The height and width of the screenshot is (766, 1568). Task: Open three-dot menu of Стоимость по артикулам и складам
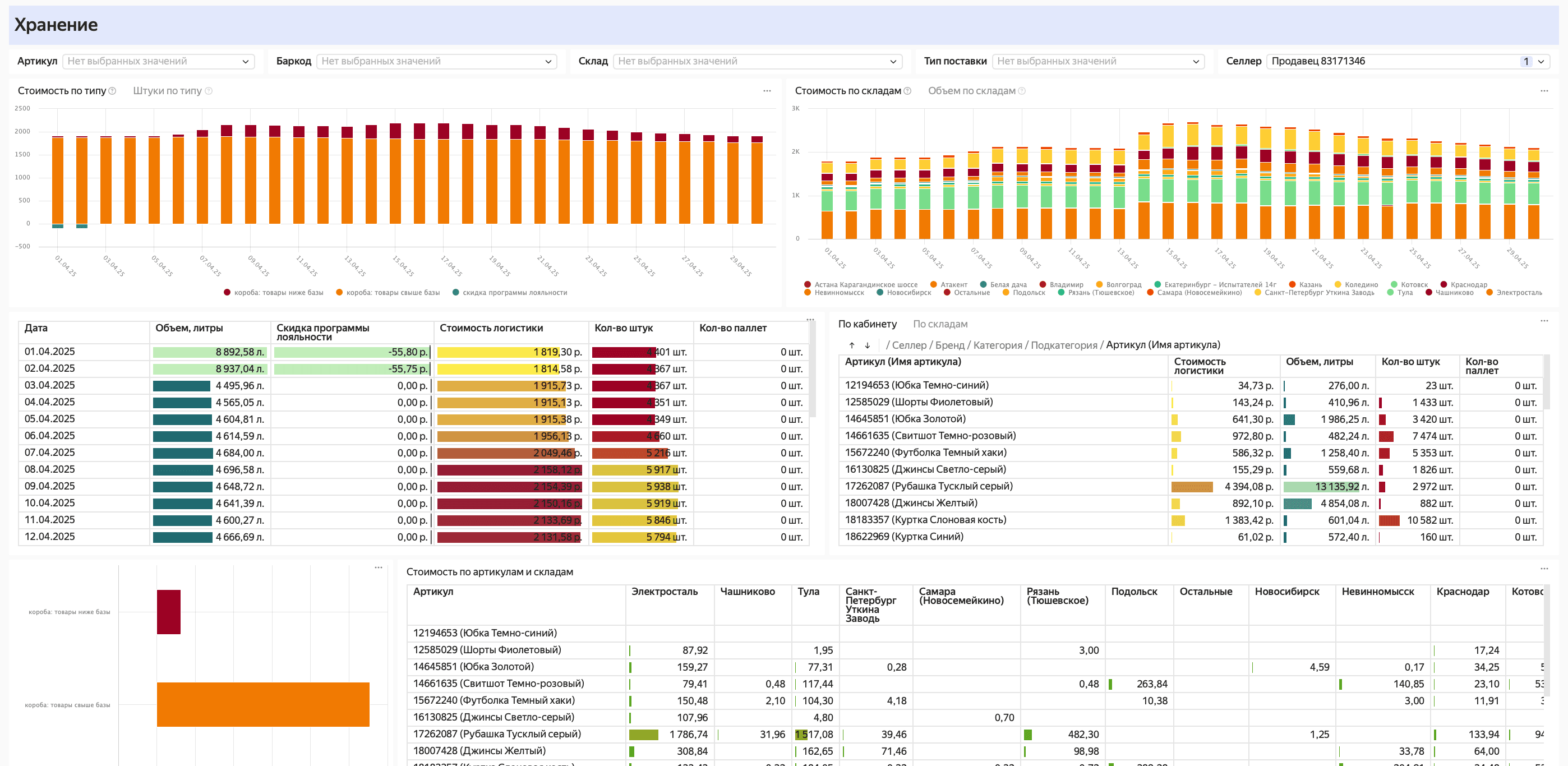[x=1544, y=568]
